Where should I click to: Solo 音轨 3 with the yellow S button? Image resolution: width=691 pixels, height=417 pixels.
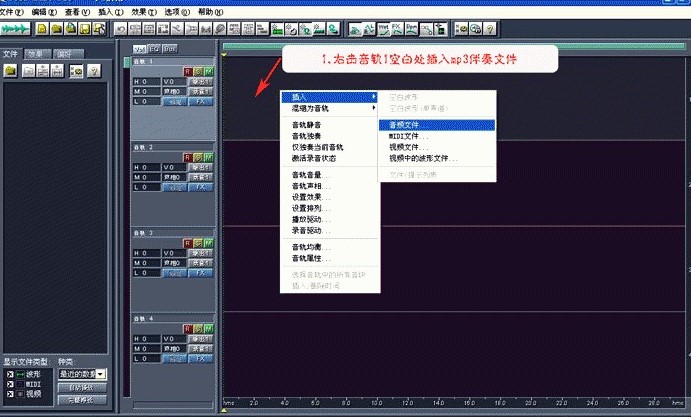click(x=199, y=242)
